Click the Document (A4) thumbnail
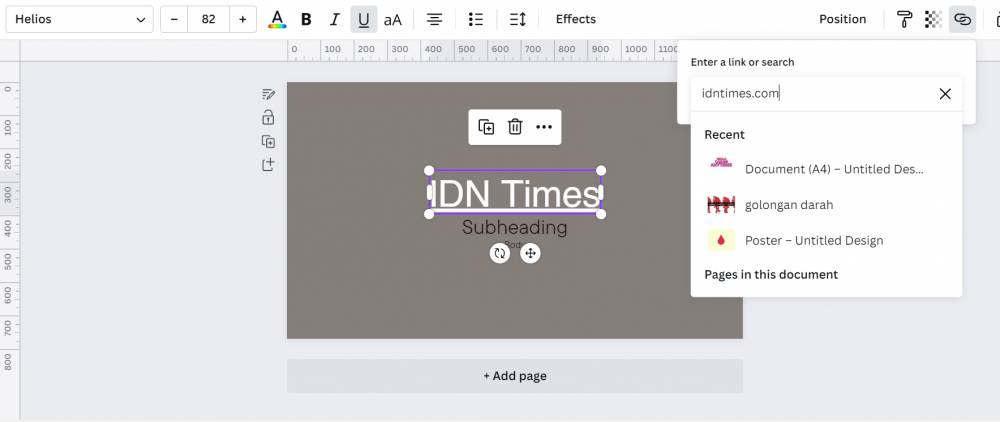1000x422 pixels. pos(721,164)
